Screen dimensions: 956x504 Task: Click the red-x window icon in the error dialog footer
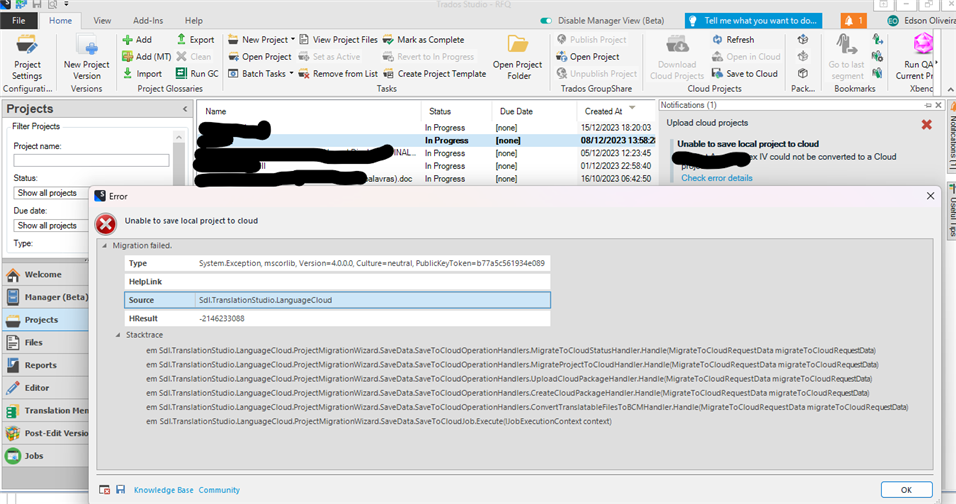coord(105,489)
